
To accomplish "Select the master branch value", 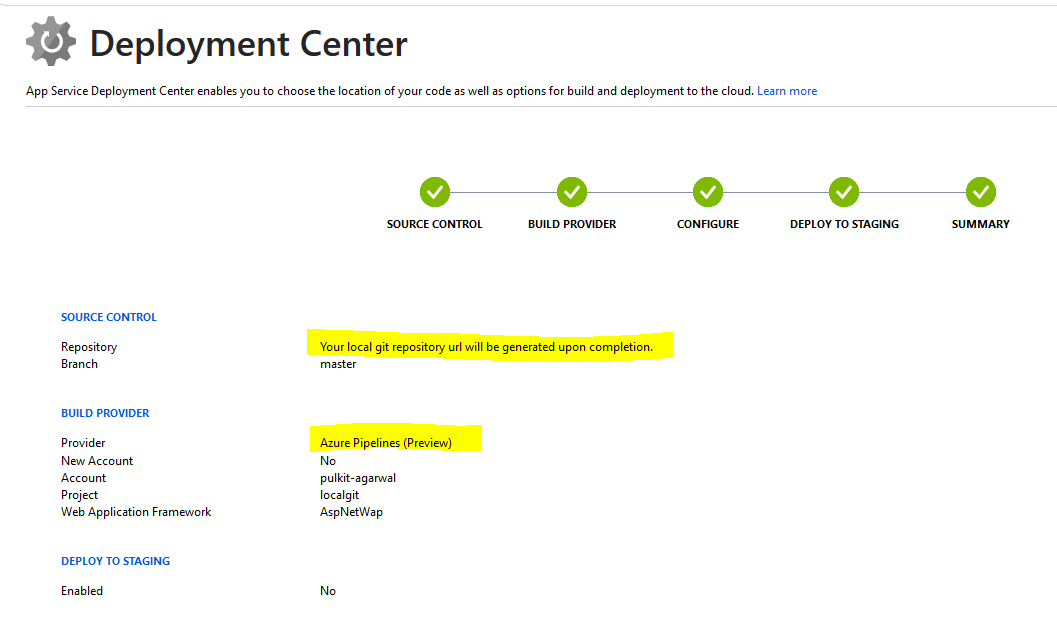I will pyautogui.click(x=338, y=363).
